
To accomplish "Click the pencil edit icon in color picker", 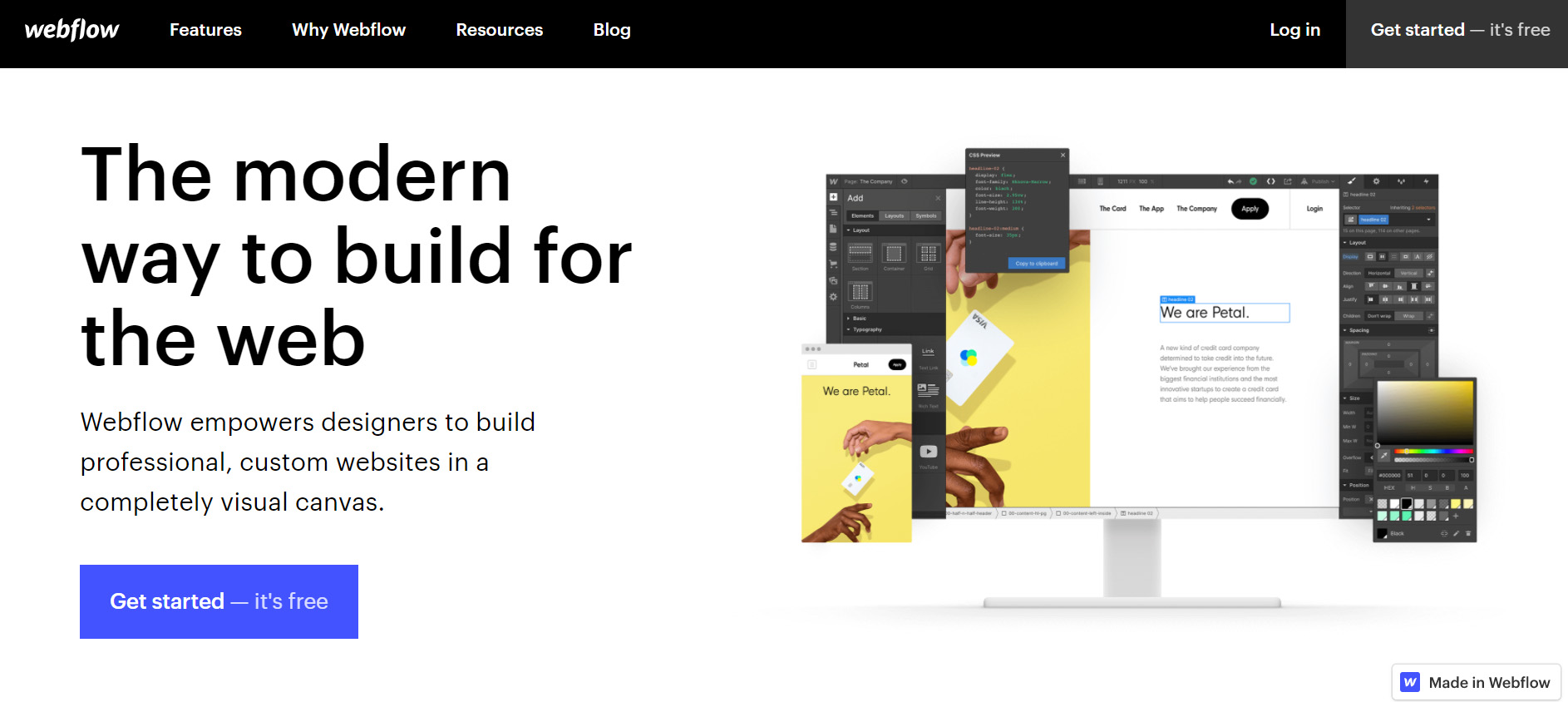I will pos(1457,533).
